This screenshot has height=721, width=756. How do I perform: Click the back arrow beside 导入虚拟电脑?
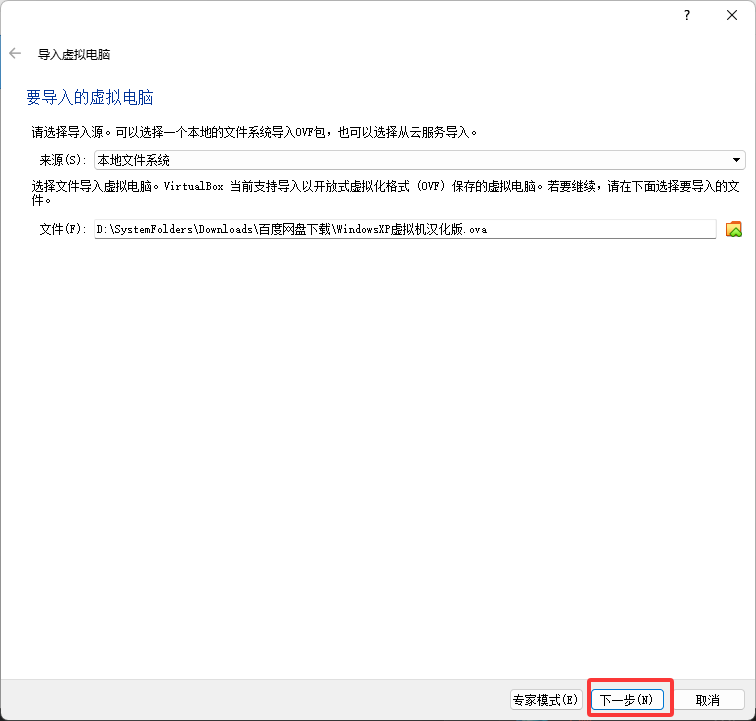pos(15,54)
